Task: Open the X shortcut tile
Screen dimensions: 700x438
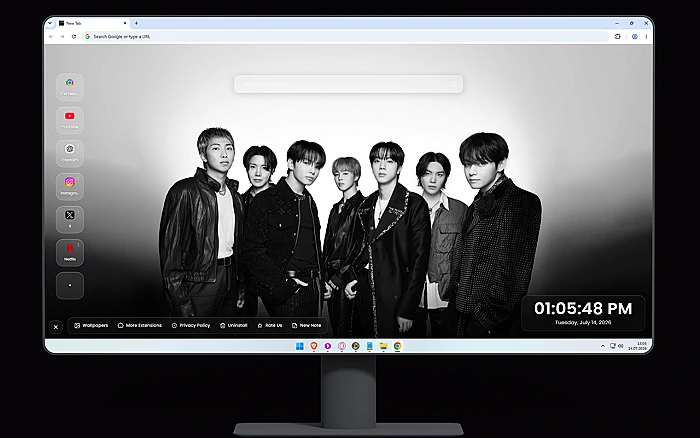Action: pos(70,219)
